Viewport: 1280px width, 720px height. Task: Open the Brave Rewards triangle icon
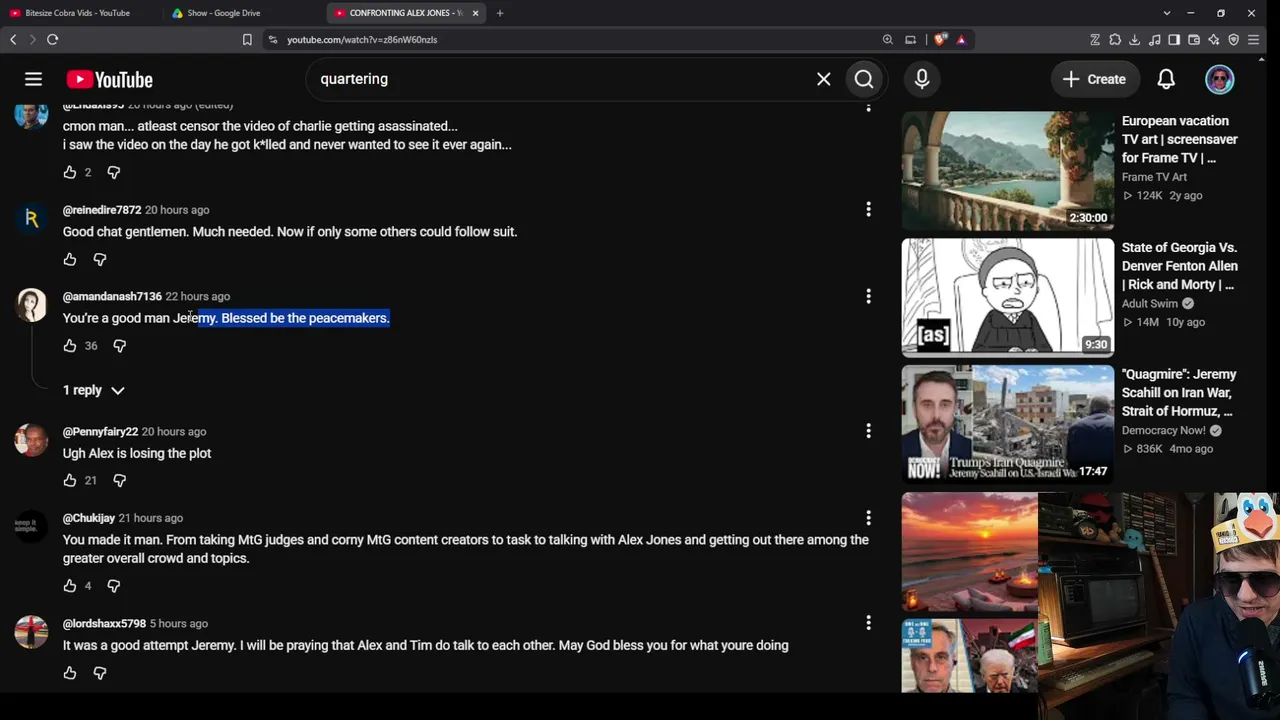(x=961, y=40)
